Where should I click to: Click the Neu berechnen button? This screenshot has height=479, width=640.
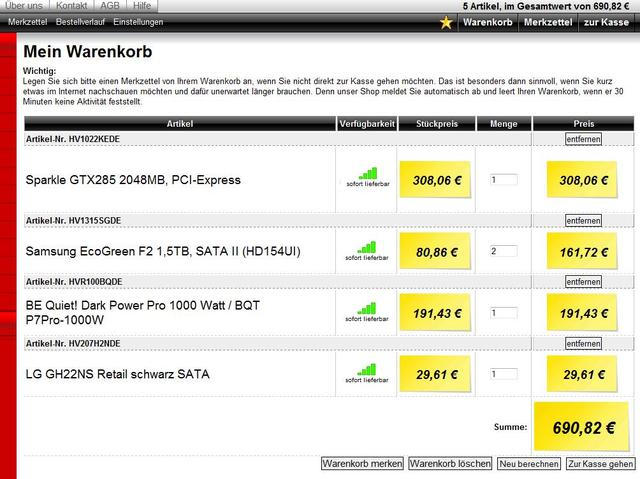[x=529, y=463]
